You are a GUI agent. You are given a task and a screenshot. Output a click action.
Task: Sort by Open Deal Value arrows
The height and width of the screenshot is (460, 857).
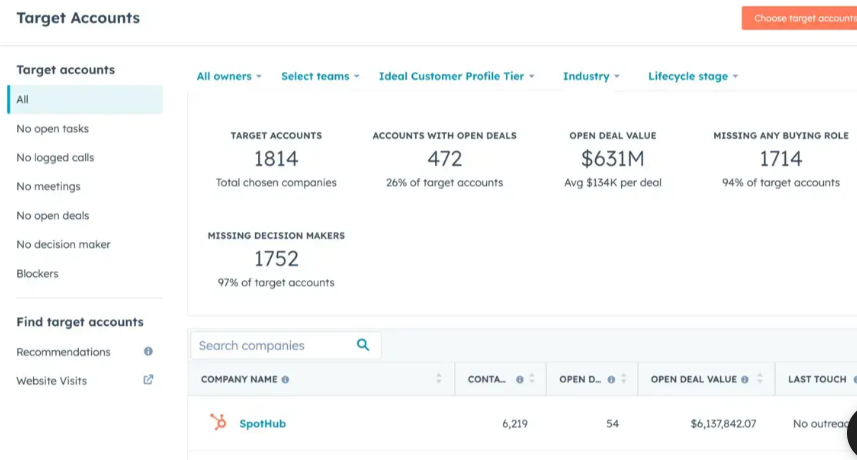[x=760, y=379]
